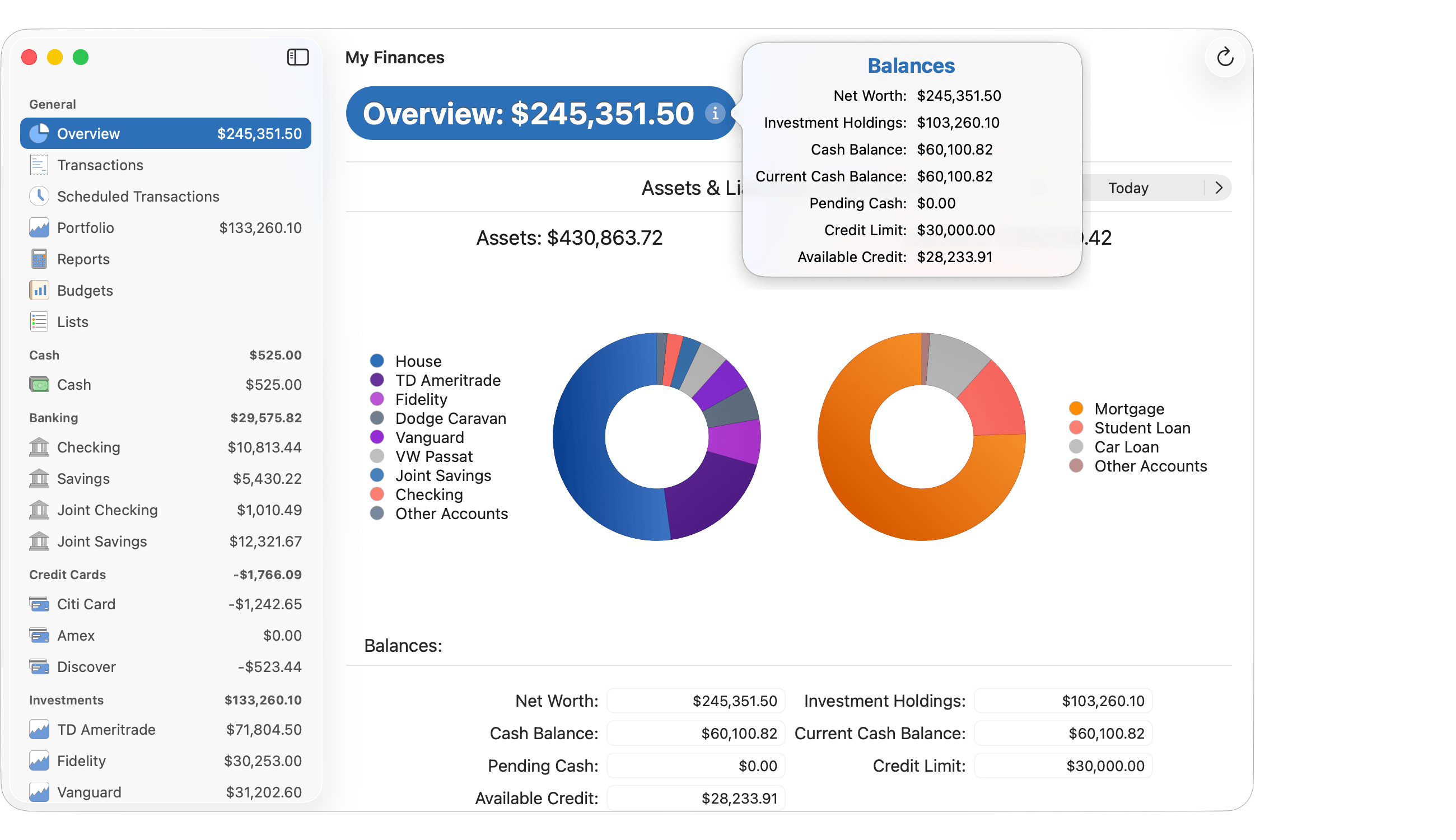
Task: Select the Budgets bar chart icon
Action: pyautogui.click(x=39, y=290)
